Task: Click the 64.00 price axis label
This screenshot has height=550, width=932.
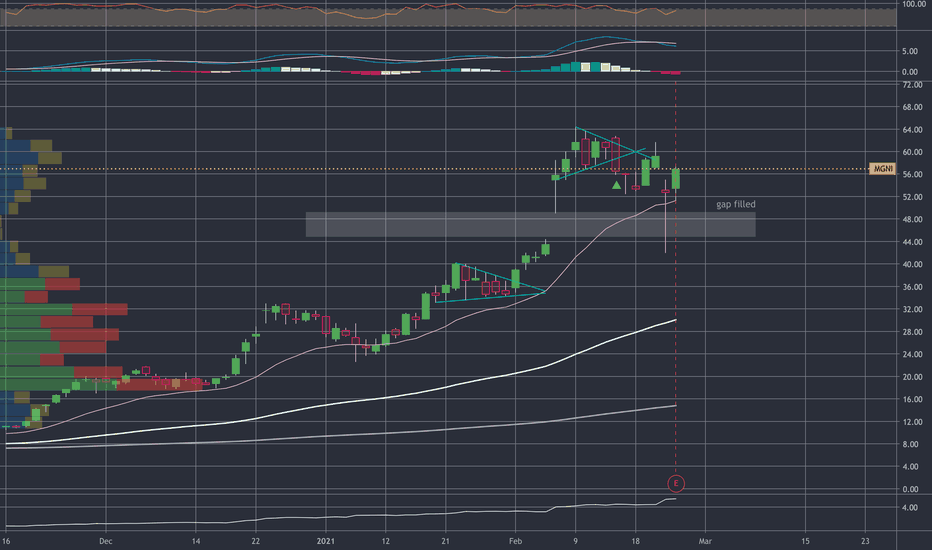Action: click(x=912, y=130)
